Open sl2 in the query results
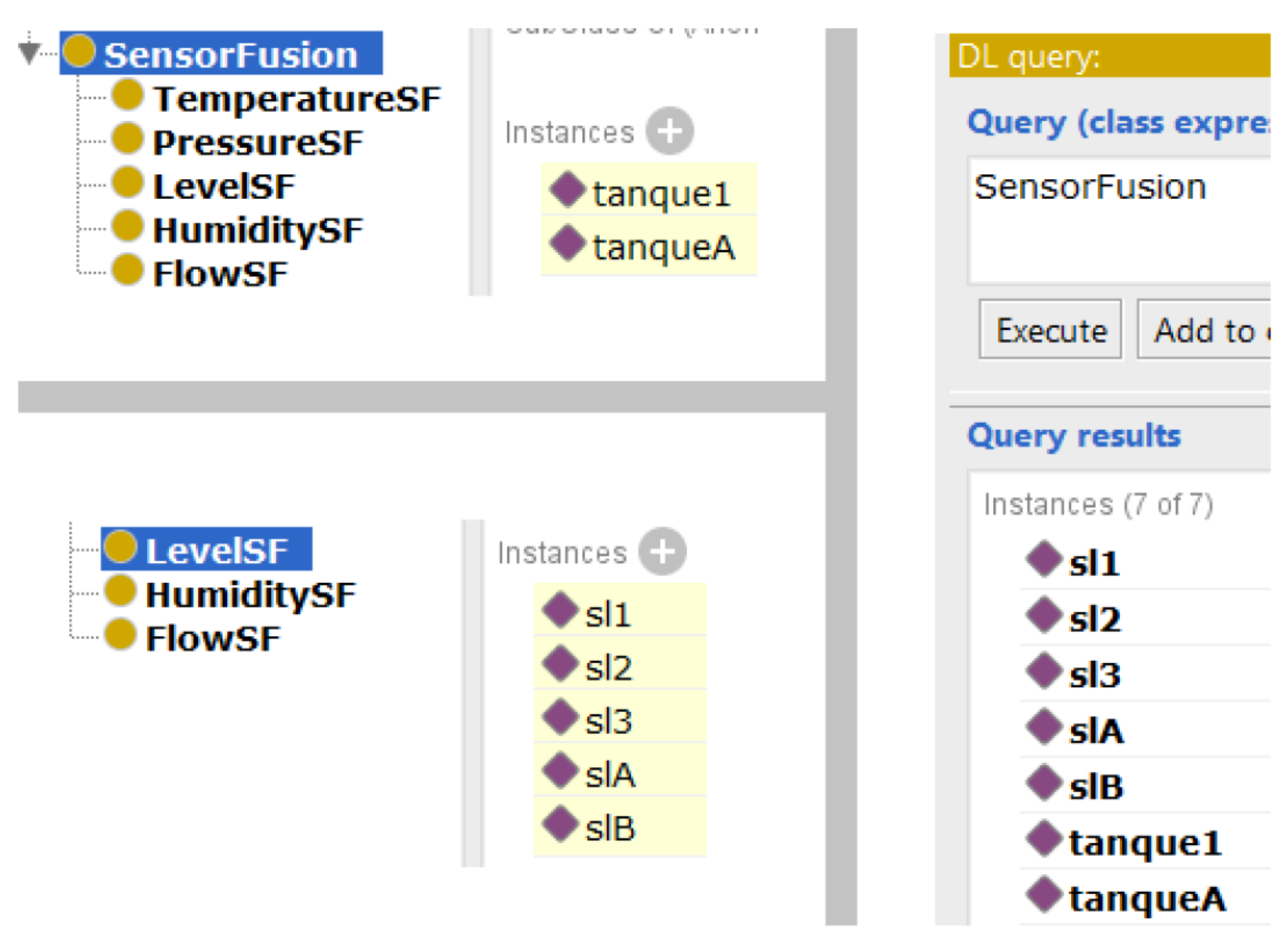This screenshot has height=952, width=1288. point(1094,619)
